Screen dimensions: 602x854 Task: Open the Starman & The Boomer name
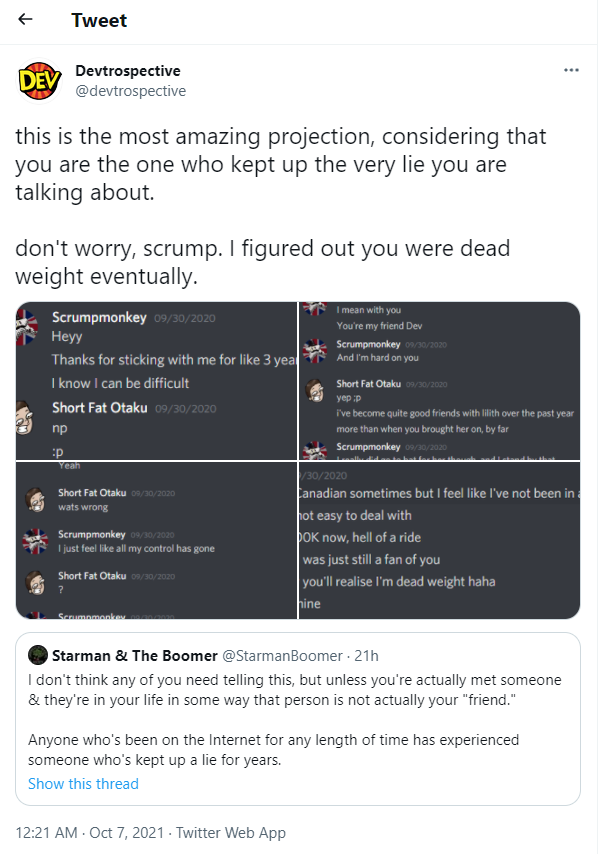point(135,656)
